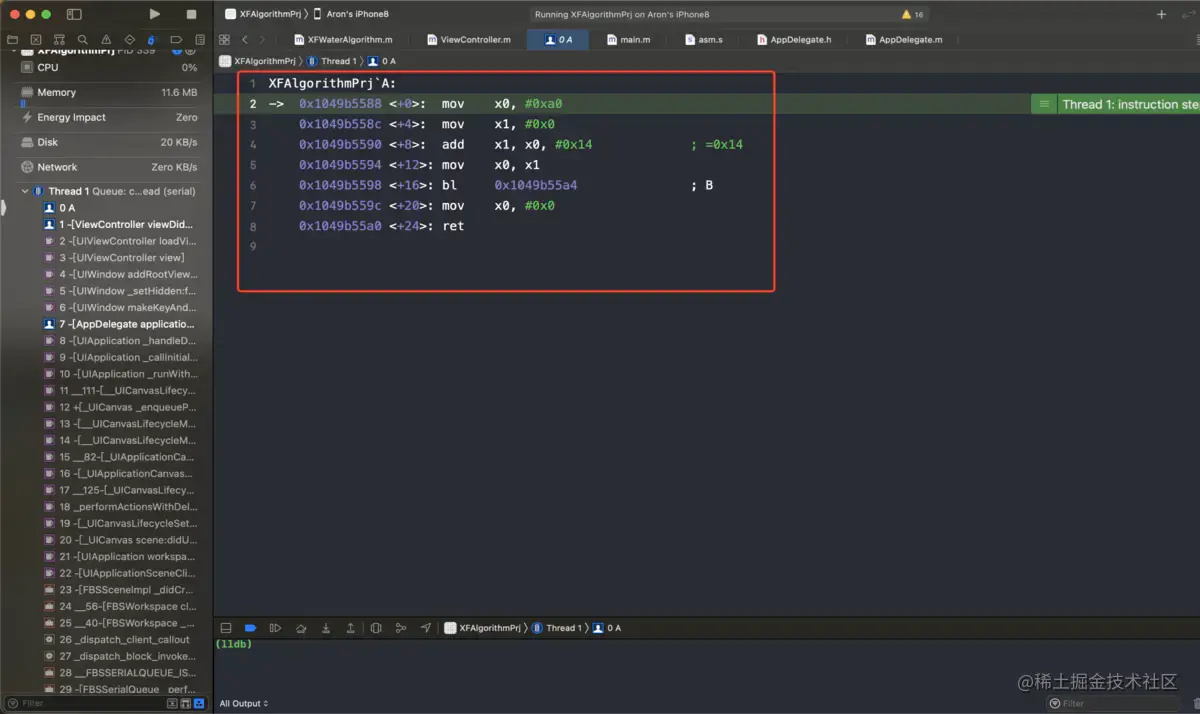Continue program execution
Screen dimensions: 1200x714
(x=275, y=628)
